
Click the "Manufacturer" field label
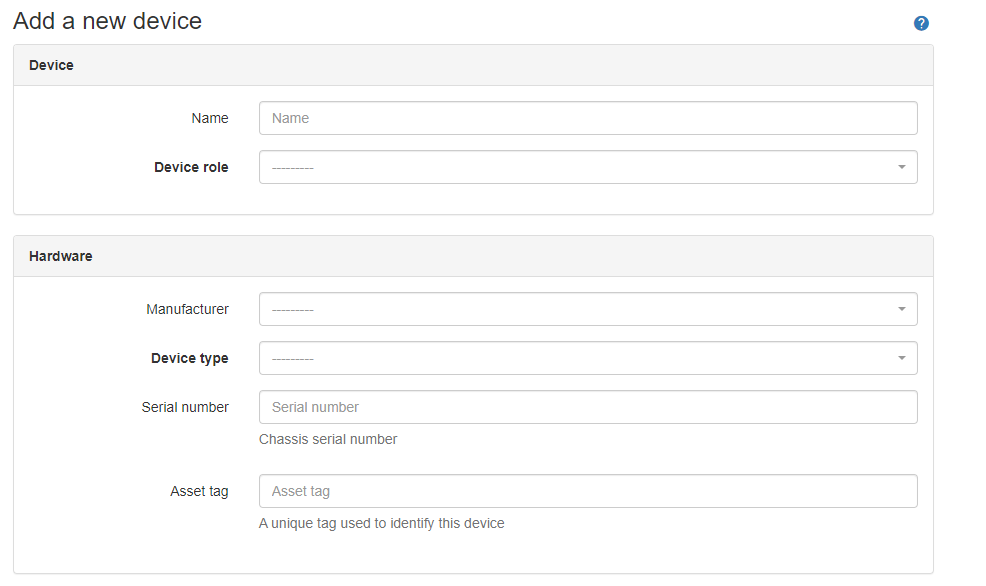[187, 309]
